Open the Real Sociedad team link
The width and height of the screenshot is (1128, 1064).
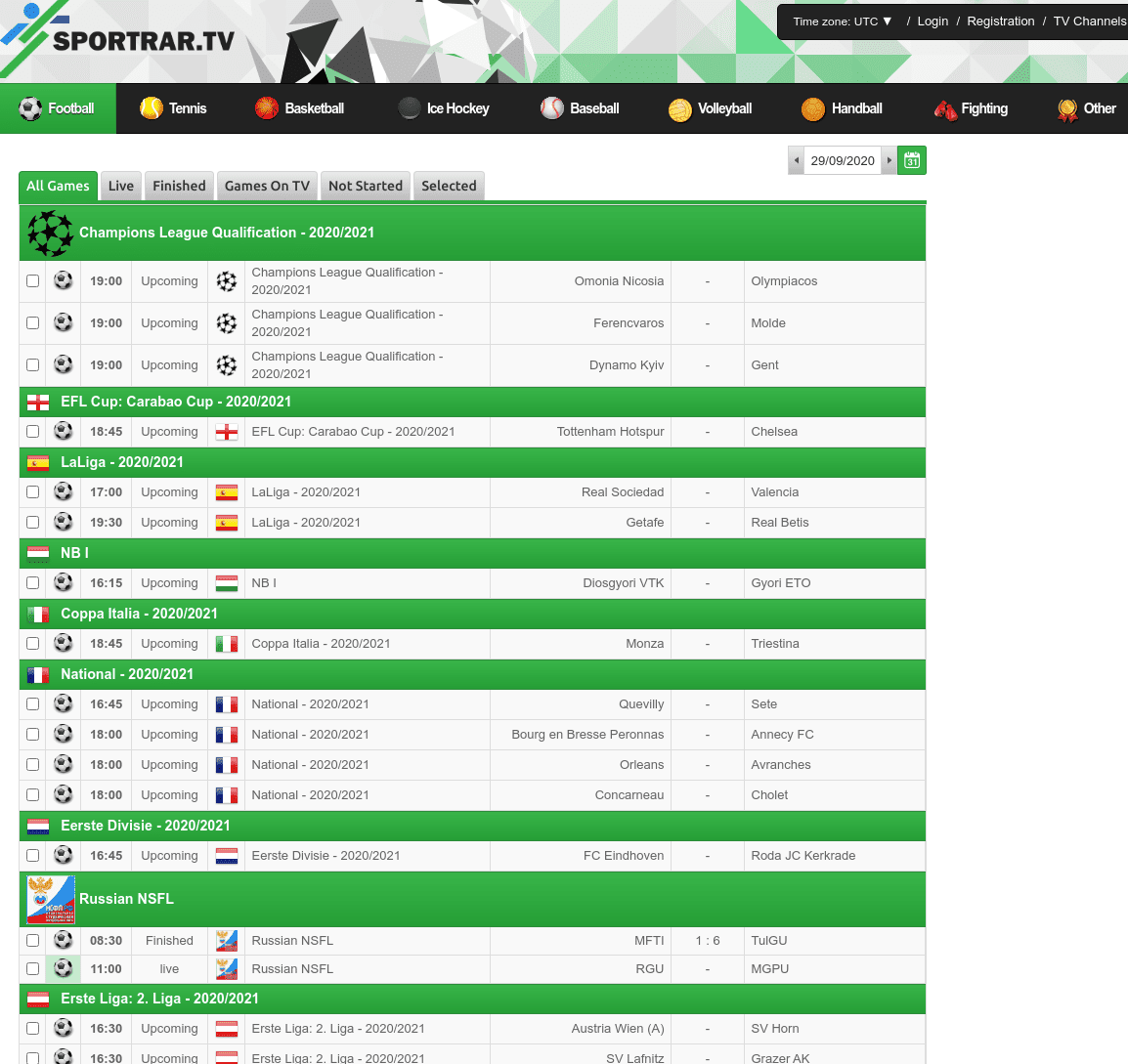[x=623, y=491]
